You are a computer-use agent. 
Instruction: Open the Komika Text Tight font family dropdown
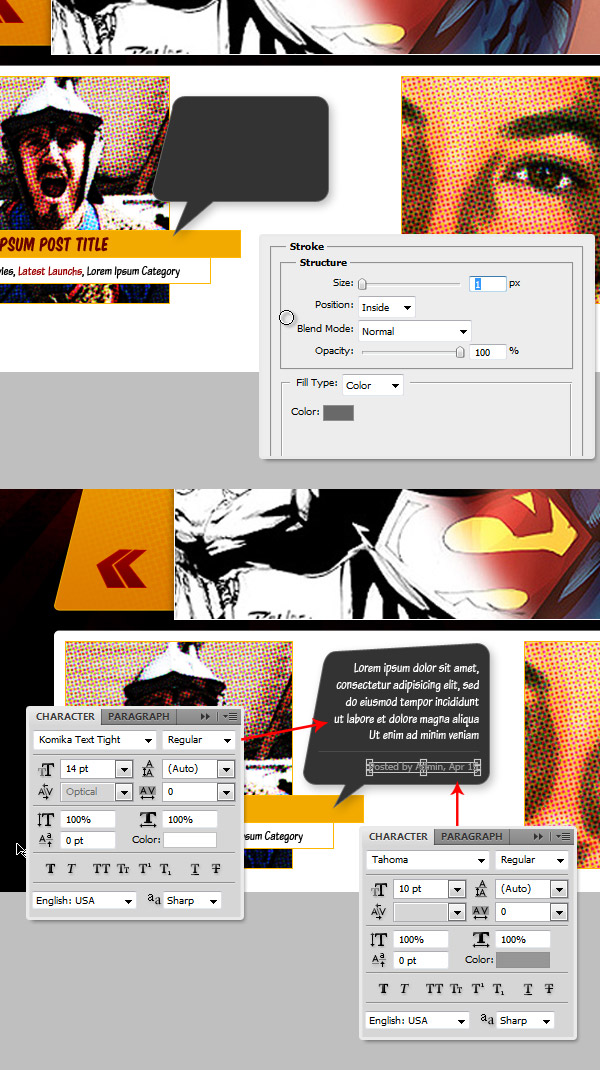coord(95,740)
